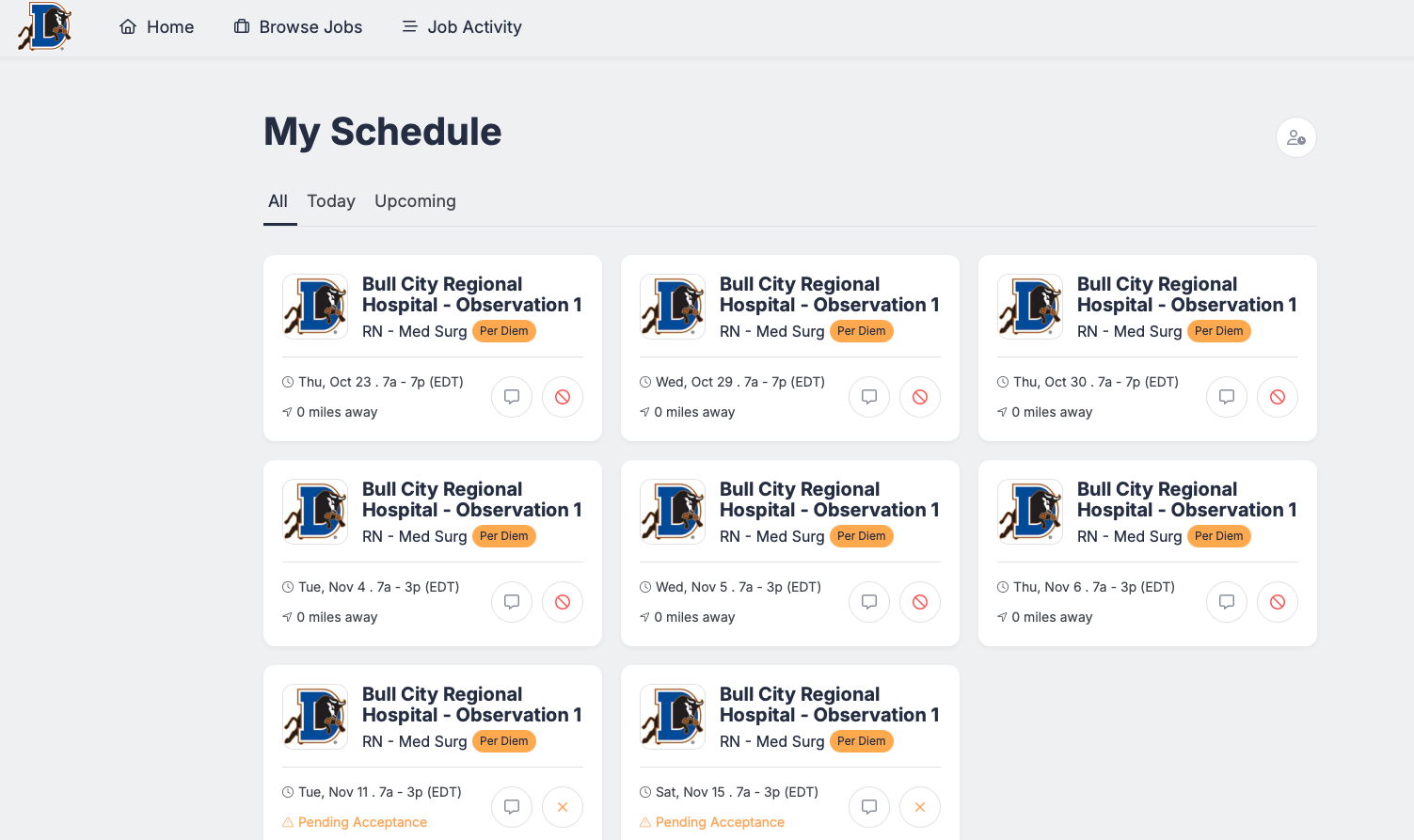This screenshot has height=840, width=1414.
Task: Open the Job Activity menu
Action: pos(462,27)
